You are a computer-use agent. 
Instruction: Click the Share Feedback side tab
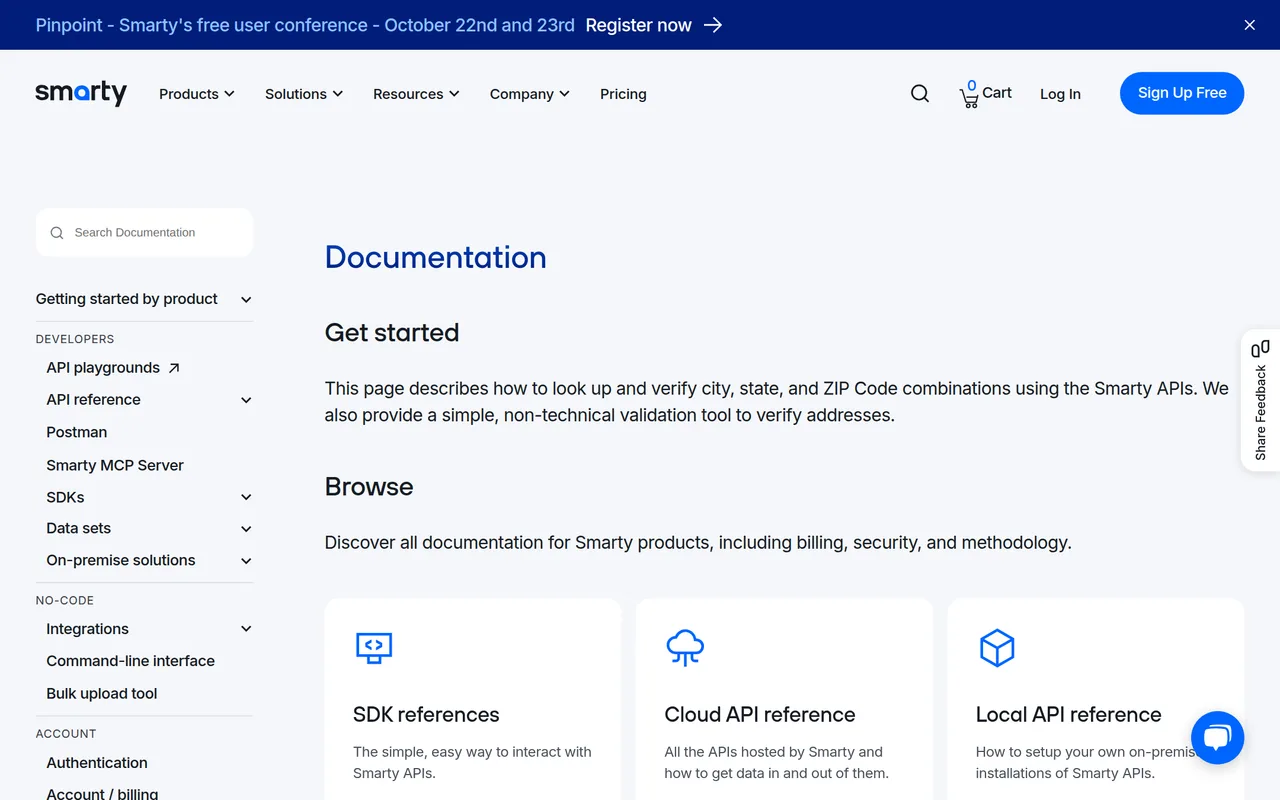pos(1260,400)
